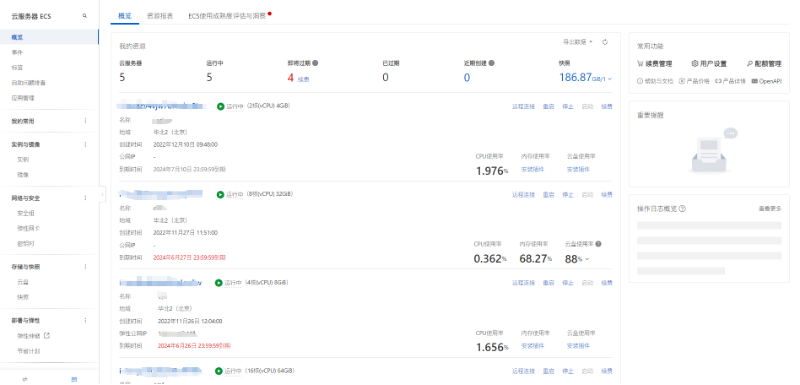This screenshot has height=385, width=800.
Task: Click the running status icon of 8核 32GiB instance
Action: (220, 195)
